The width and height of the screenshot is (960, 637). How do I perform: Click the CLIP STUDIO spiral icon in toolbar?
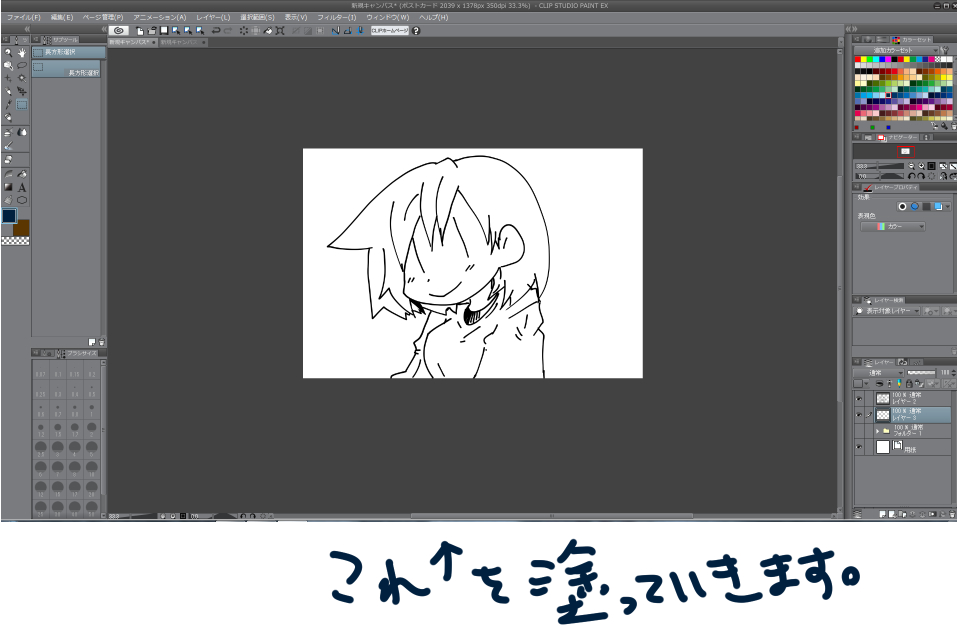coord(119,31)
